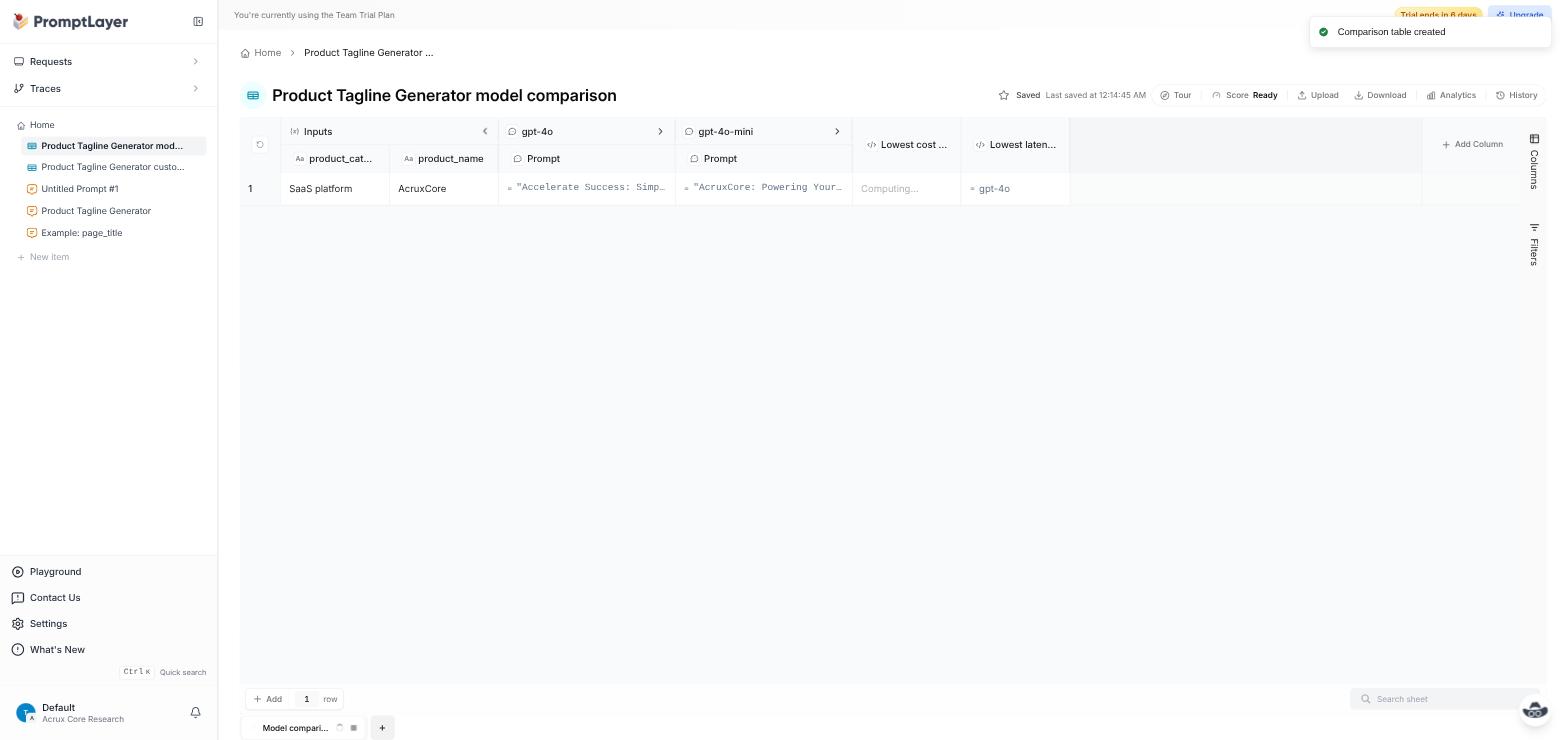Click the gpt-4o-mini column header label
Image resolution: width=1568 pixels, height=740 pixels.
[726, 132]
